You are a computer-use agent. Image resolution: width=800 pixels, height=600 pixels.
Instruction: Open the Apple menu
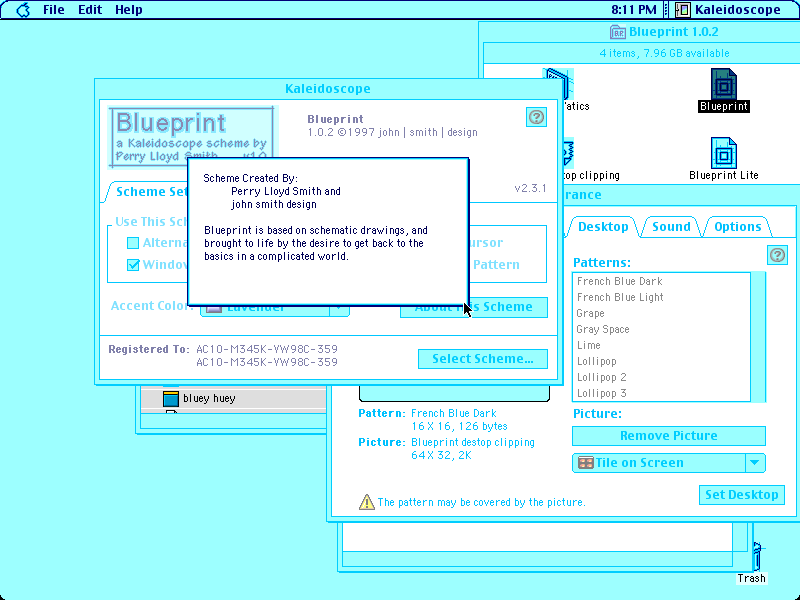(x=23, y=10)
